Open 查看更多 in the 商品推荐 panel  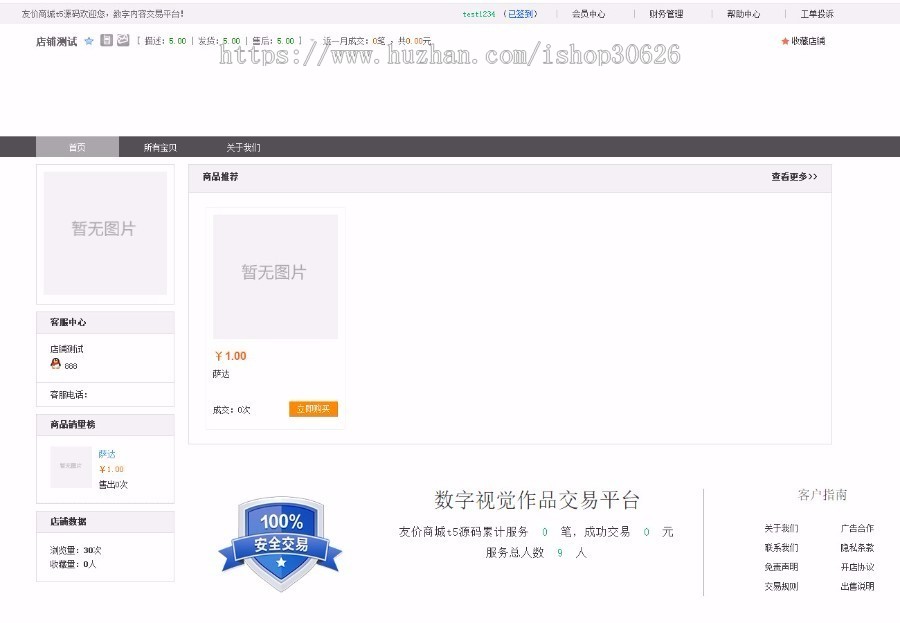click(791, 177)
